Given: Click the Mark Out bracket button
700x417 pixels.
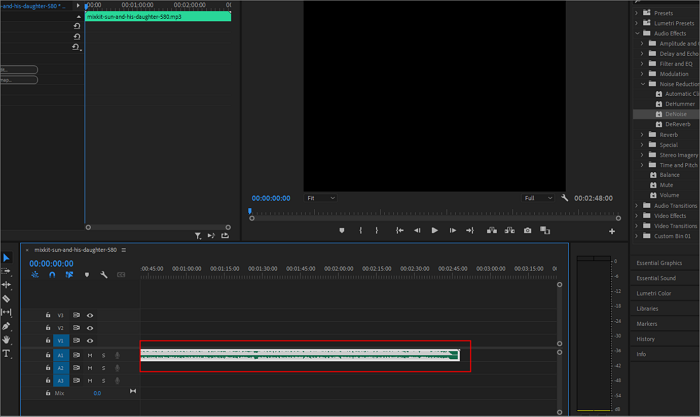Looking at the screenshot, I should [x=376, y=230].
